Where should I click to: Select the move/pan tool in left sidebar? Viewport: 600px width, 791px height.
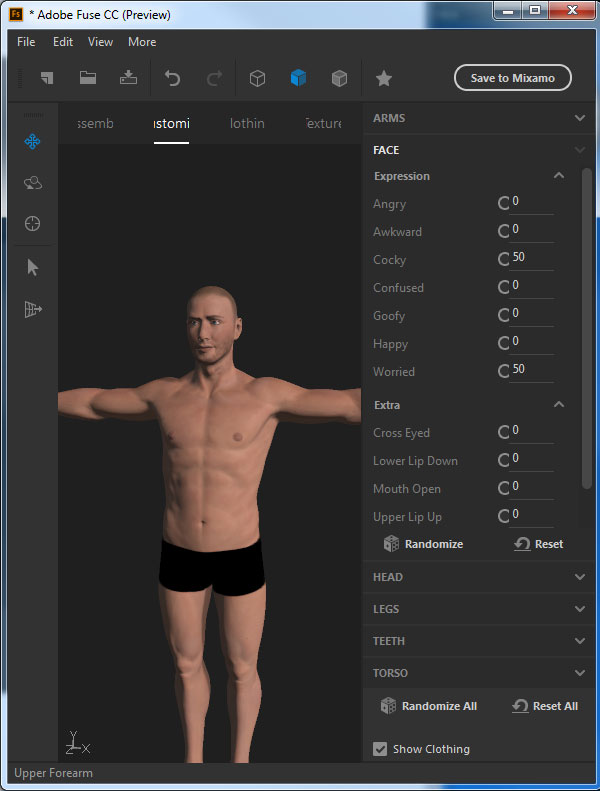32,142
